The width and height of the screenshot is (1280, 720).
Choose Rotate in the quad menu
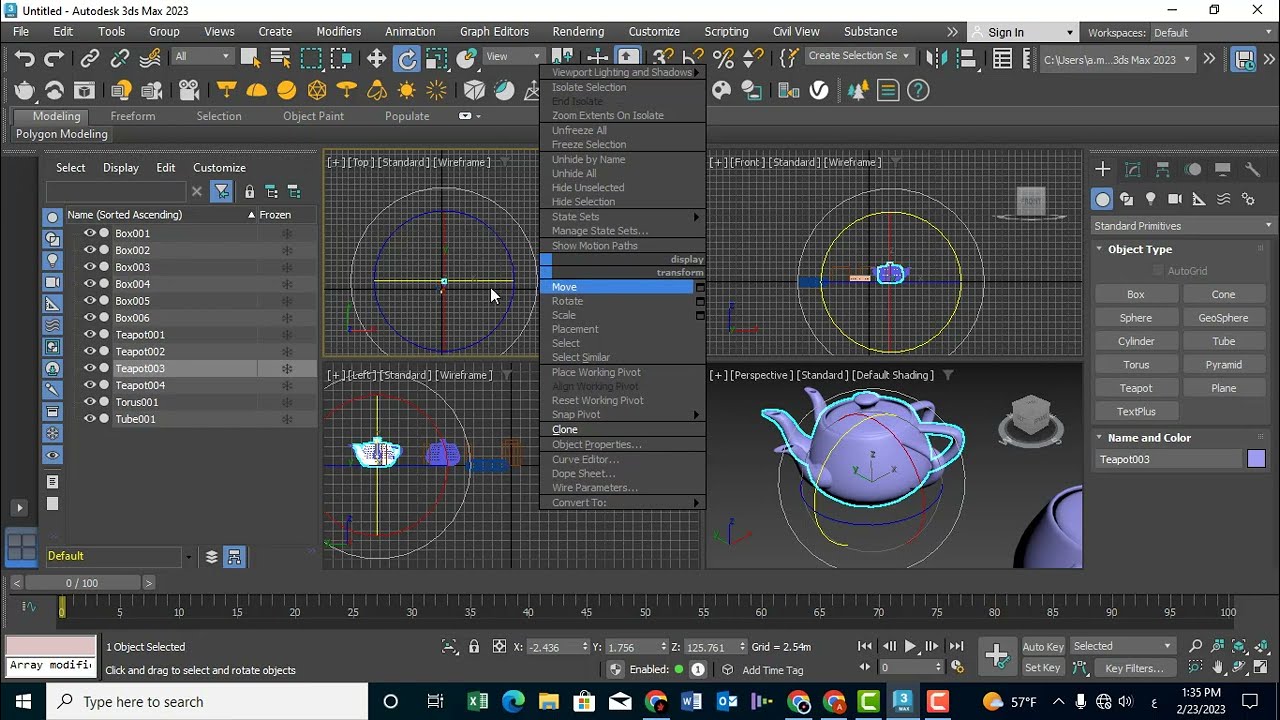pyautogui.click(x=567, y=301)
